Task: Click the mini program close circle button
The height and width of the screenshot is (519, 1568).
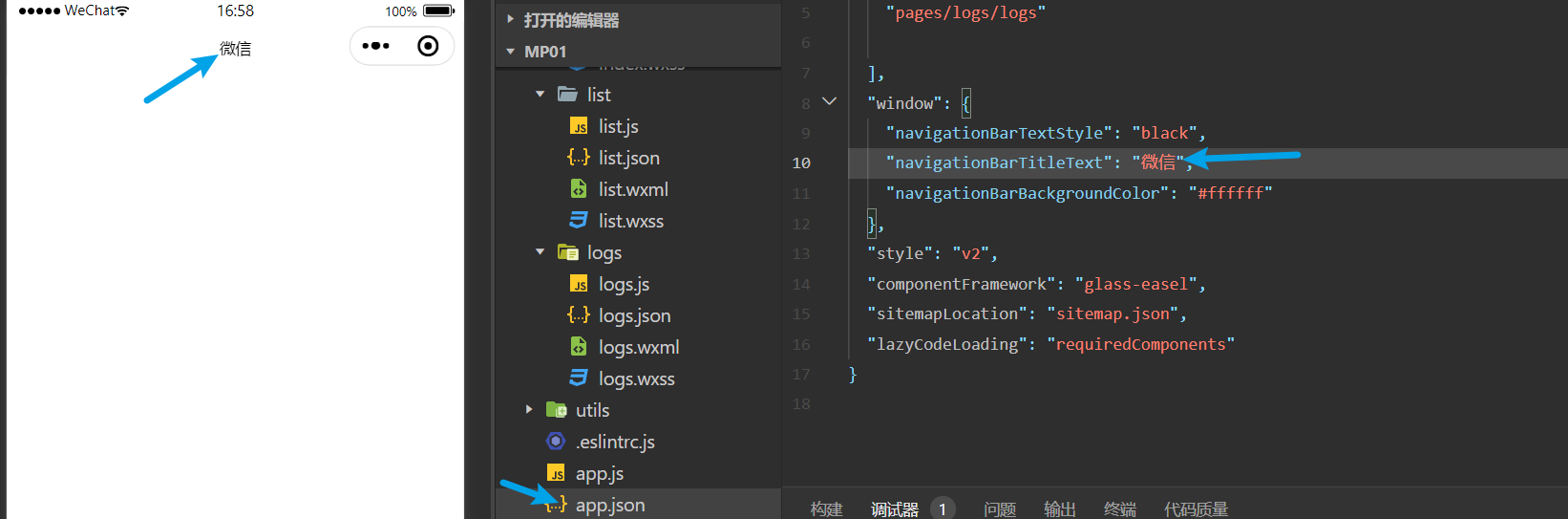Action: (428, 46)
